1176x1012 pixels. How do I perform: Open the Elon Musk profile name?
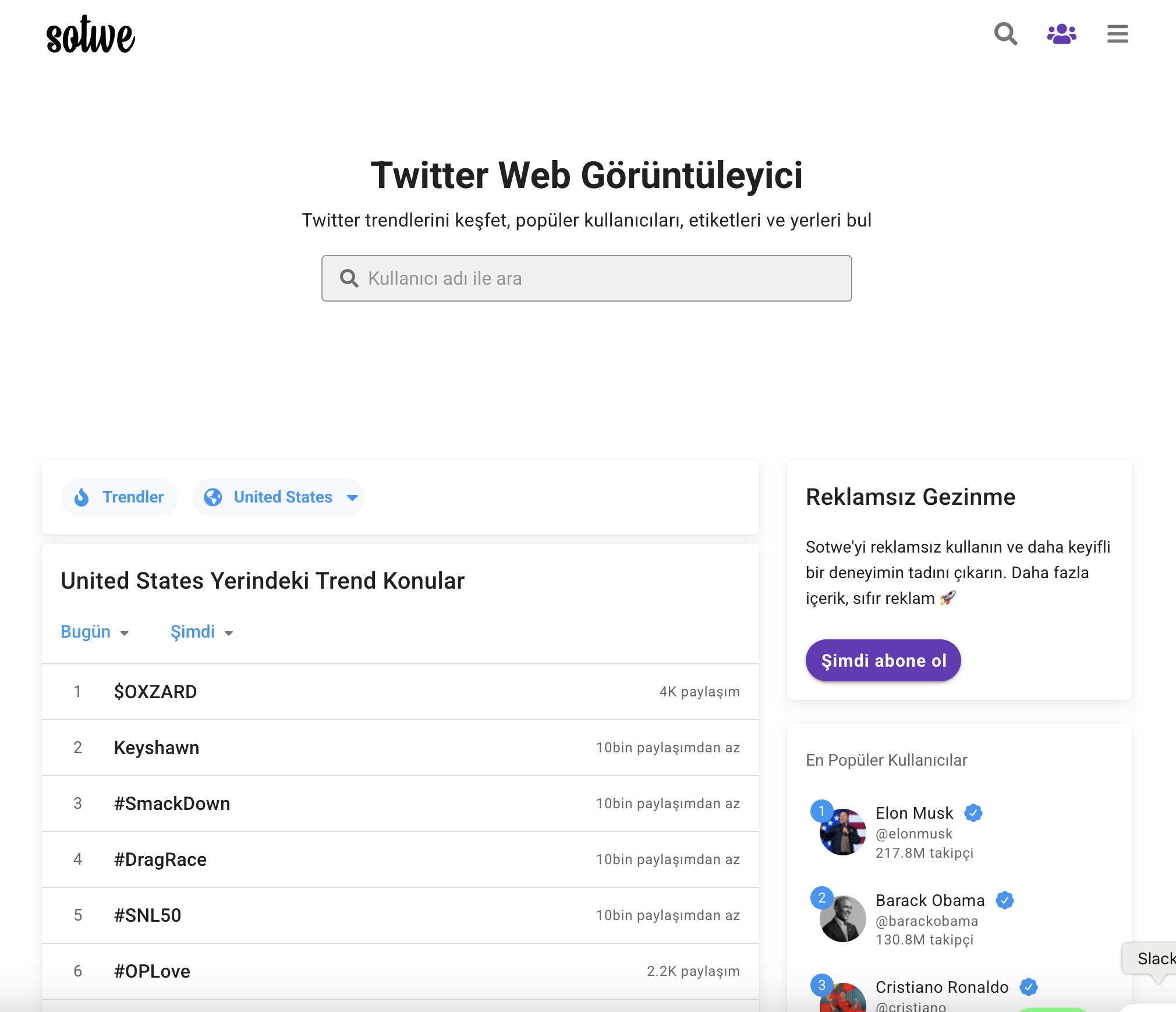coord(914,813)
